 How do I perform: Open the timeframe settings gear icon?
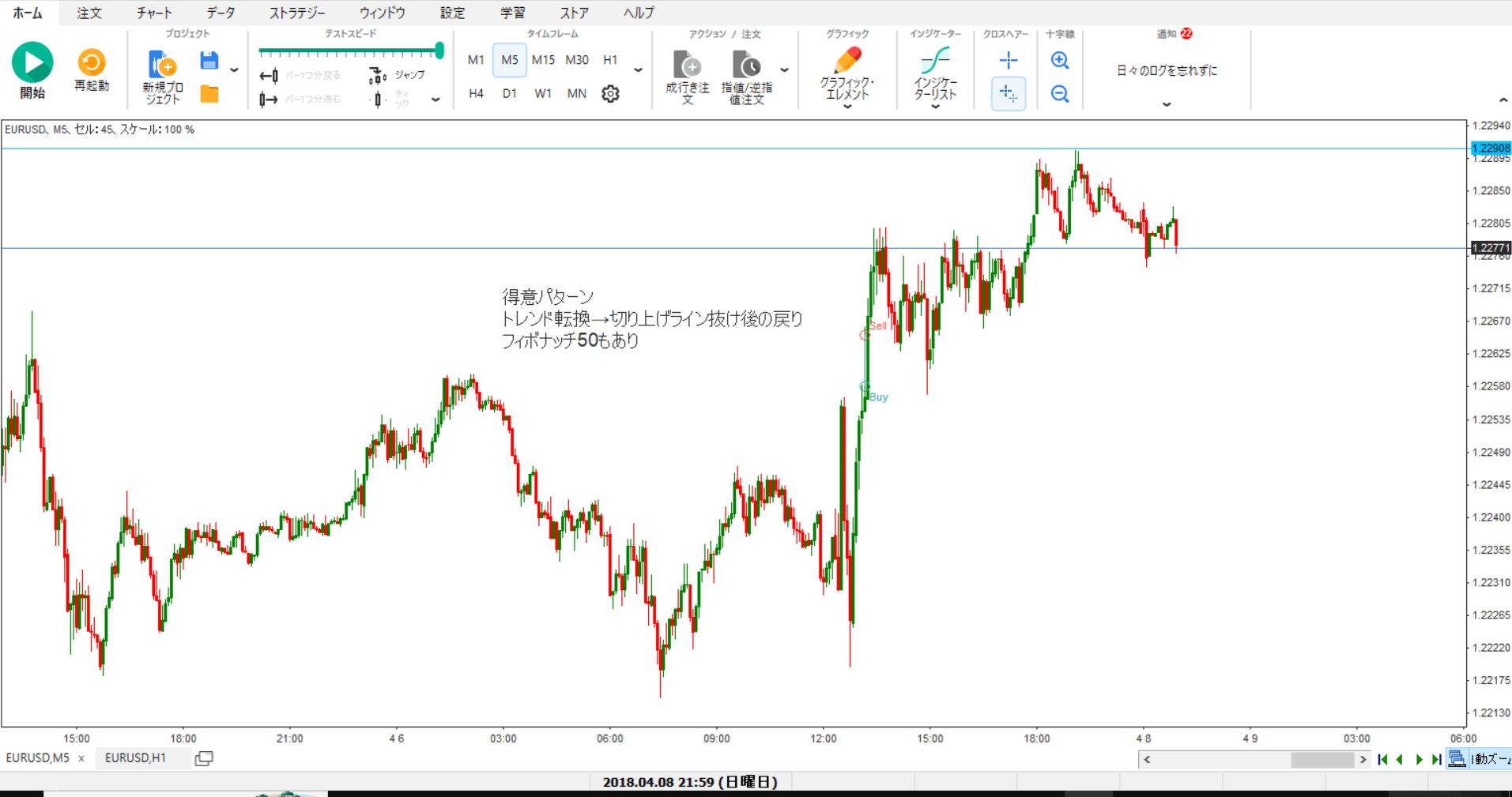pyautogui.click(x=610, y=94)
